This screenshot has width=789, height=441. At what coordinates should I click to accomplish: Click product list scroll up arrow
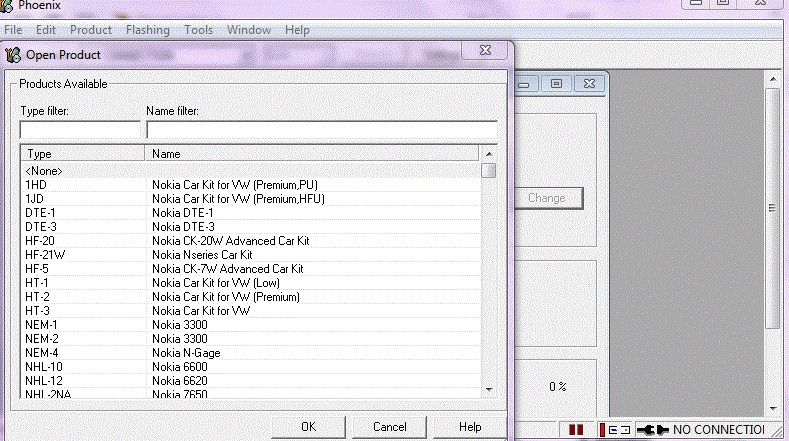click(x=489, y=154)
